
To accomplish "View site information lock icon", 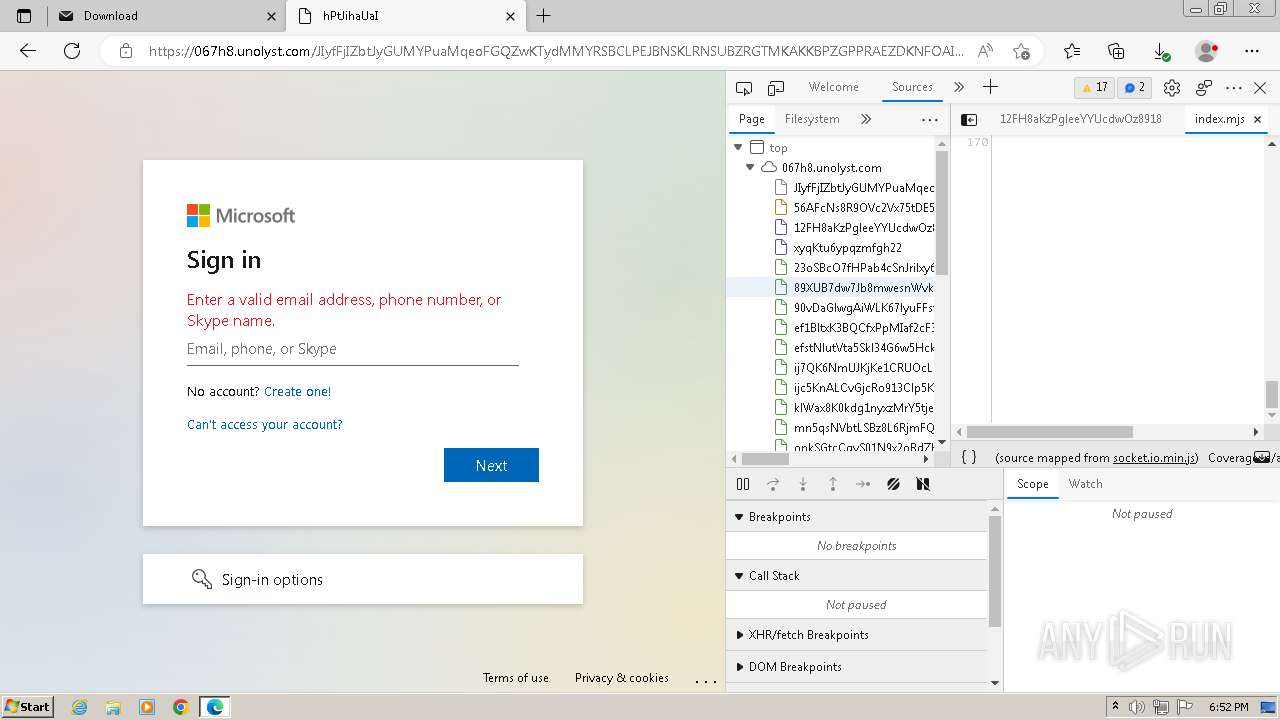I will 125,51.
